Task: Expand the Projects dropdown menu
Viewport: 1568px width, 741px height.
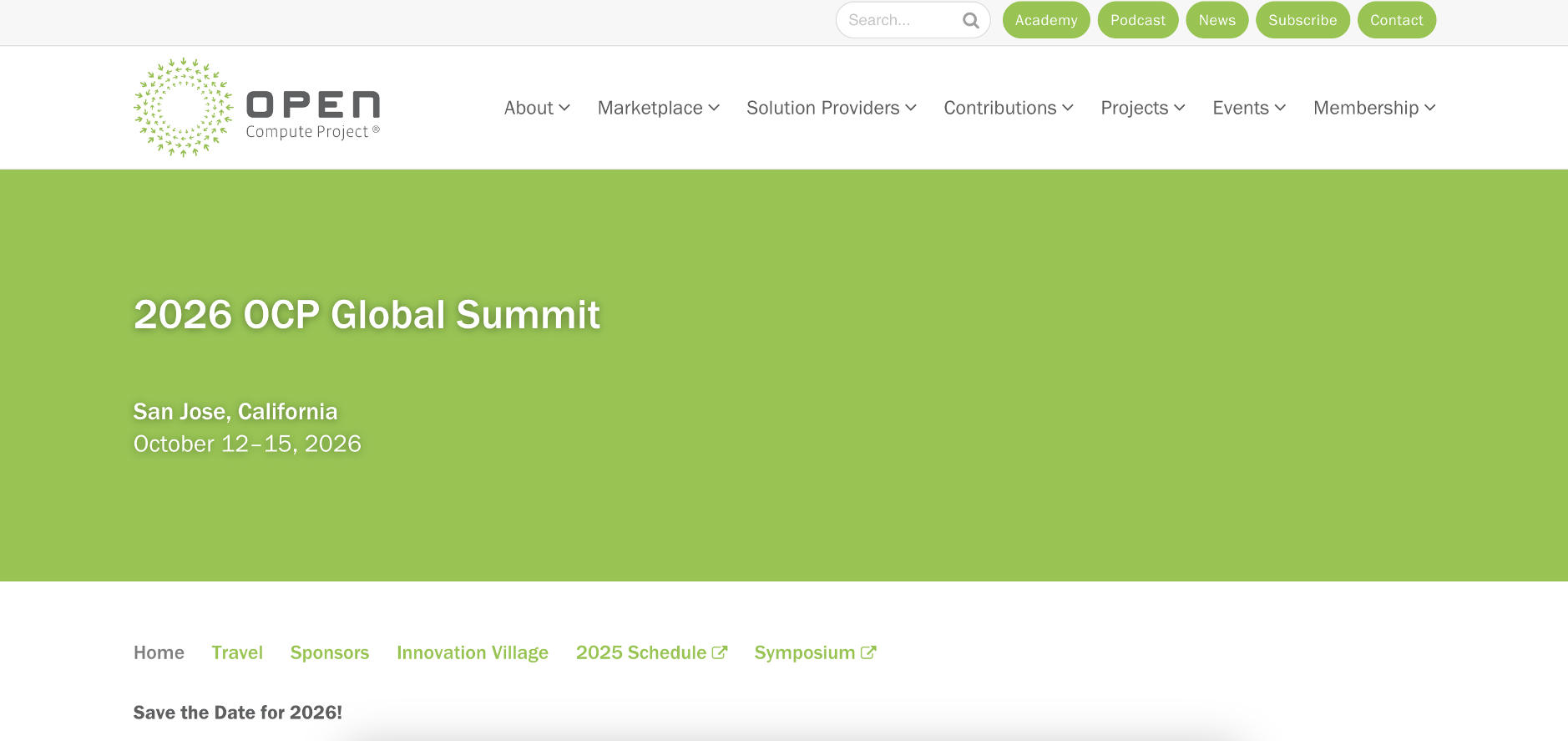Action: click(x=1143, y=108)
